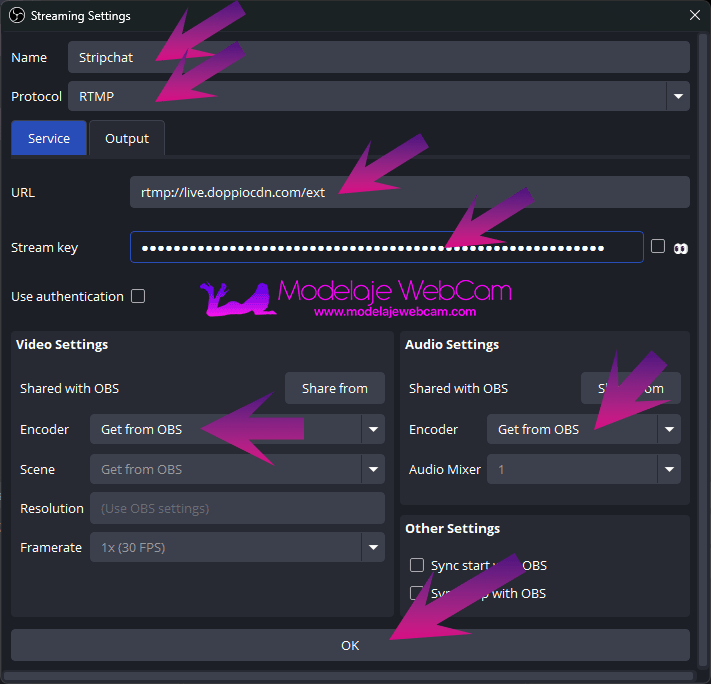Open the Scene dropdown

(x=237, y=469)
